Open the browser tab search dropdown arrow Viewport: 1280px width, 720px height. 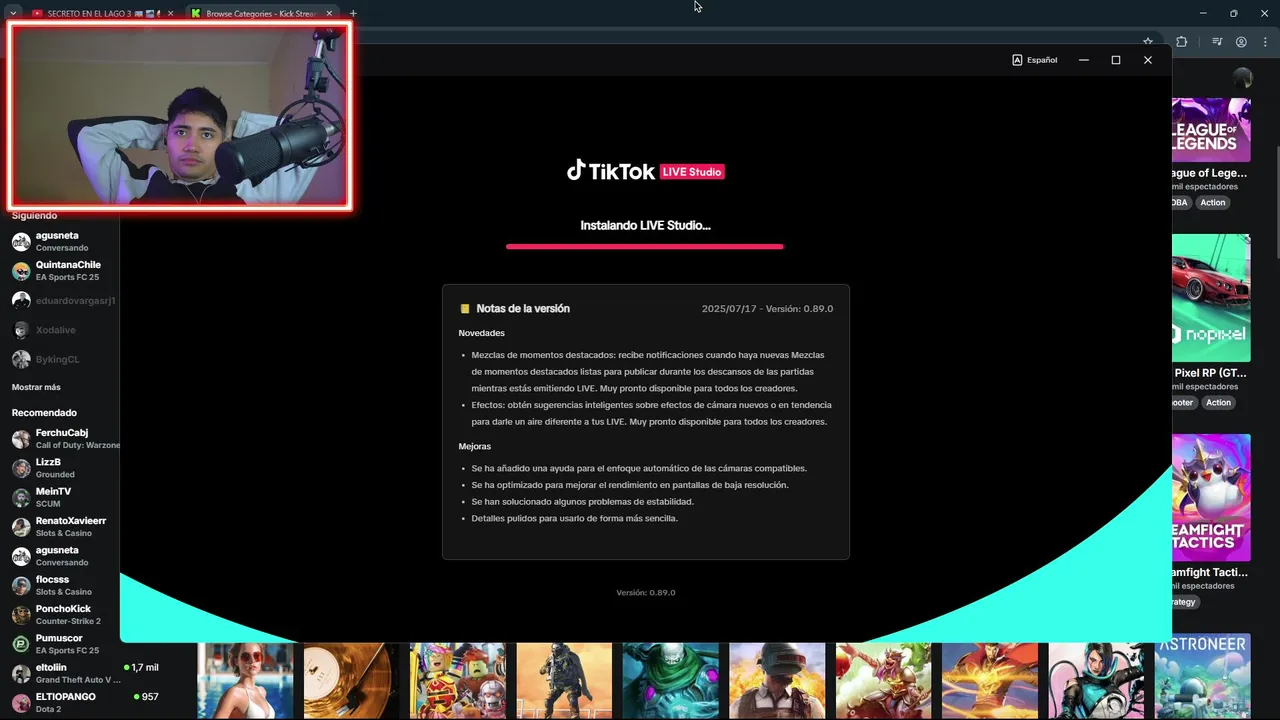[x=13, y=13]
